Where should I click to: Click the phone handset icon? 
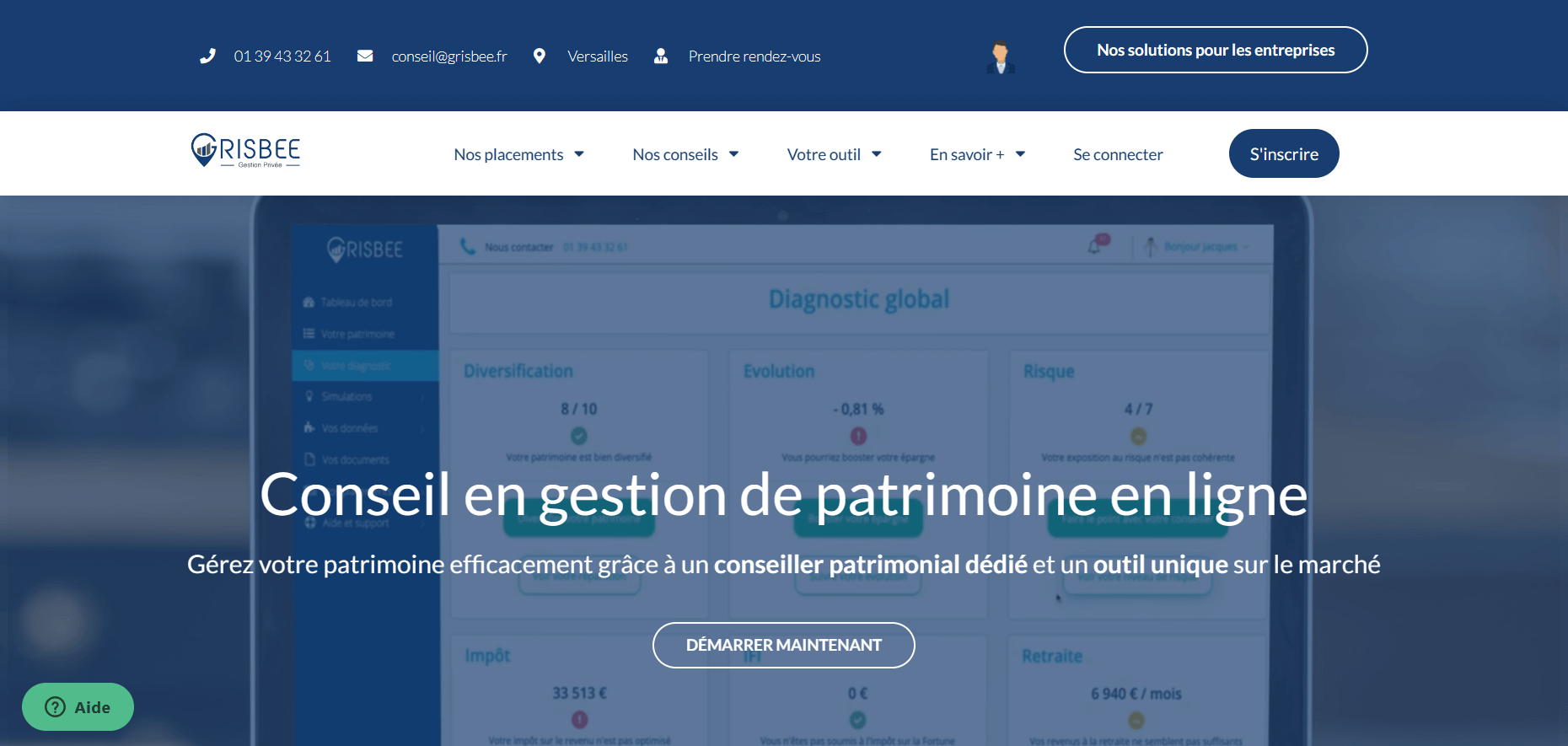tap(207, 56)
